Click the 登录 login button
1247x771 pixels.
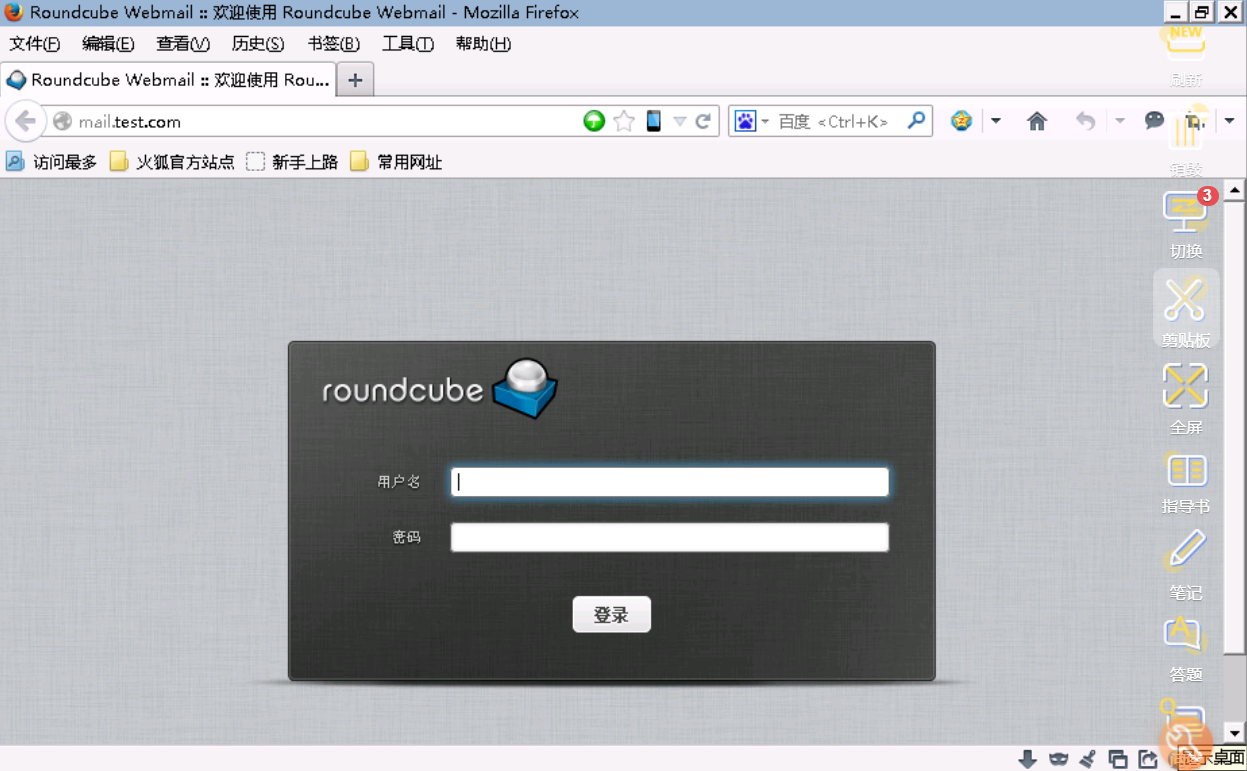[611, 615]
